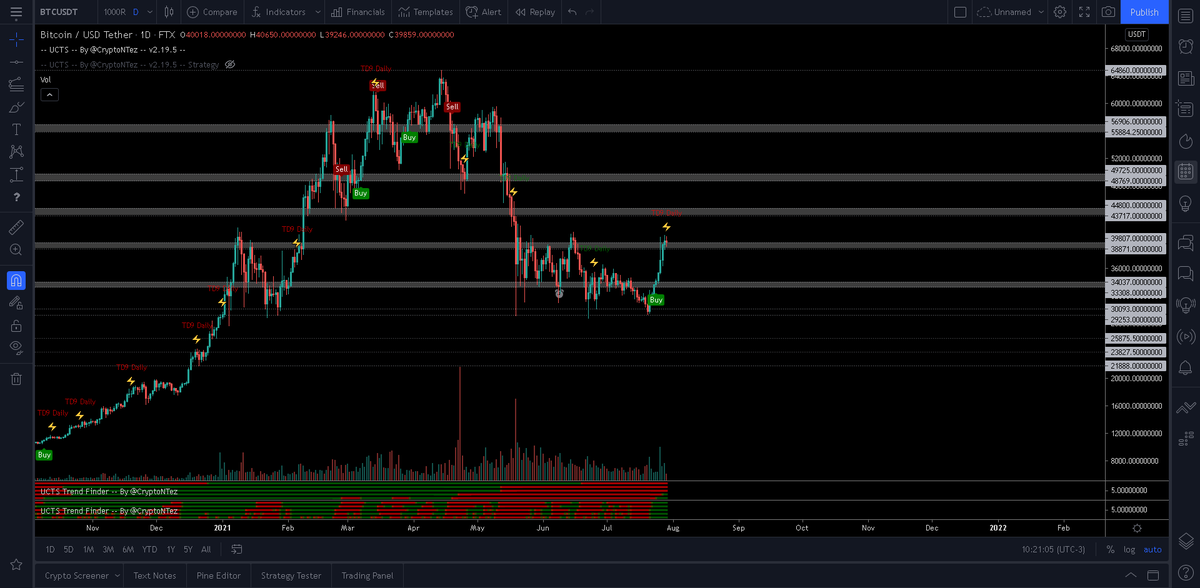Toggle lock all drawing tools

[16, 325]
